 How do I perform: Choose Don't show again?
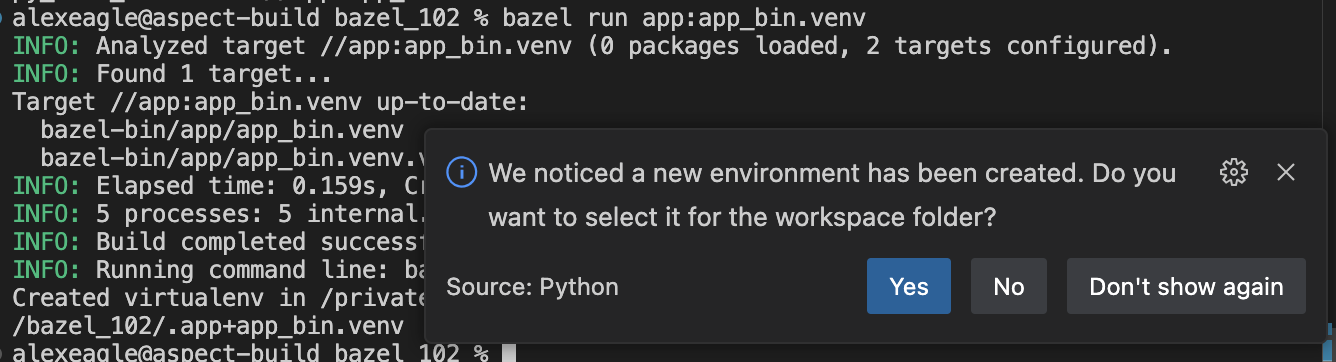pos(1186,286)
